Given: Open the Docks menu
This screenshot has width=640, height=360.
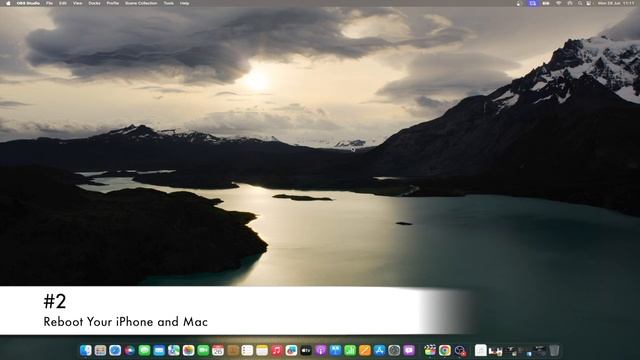Looking at the screenshot, I should 94,3.
